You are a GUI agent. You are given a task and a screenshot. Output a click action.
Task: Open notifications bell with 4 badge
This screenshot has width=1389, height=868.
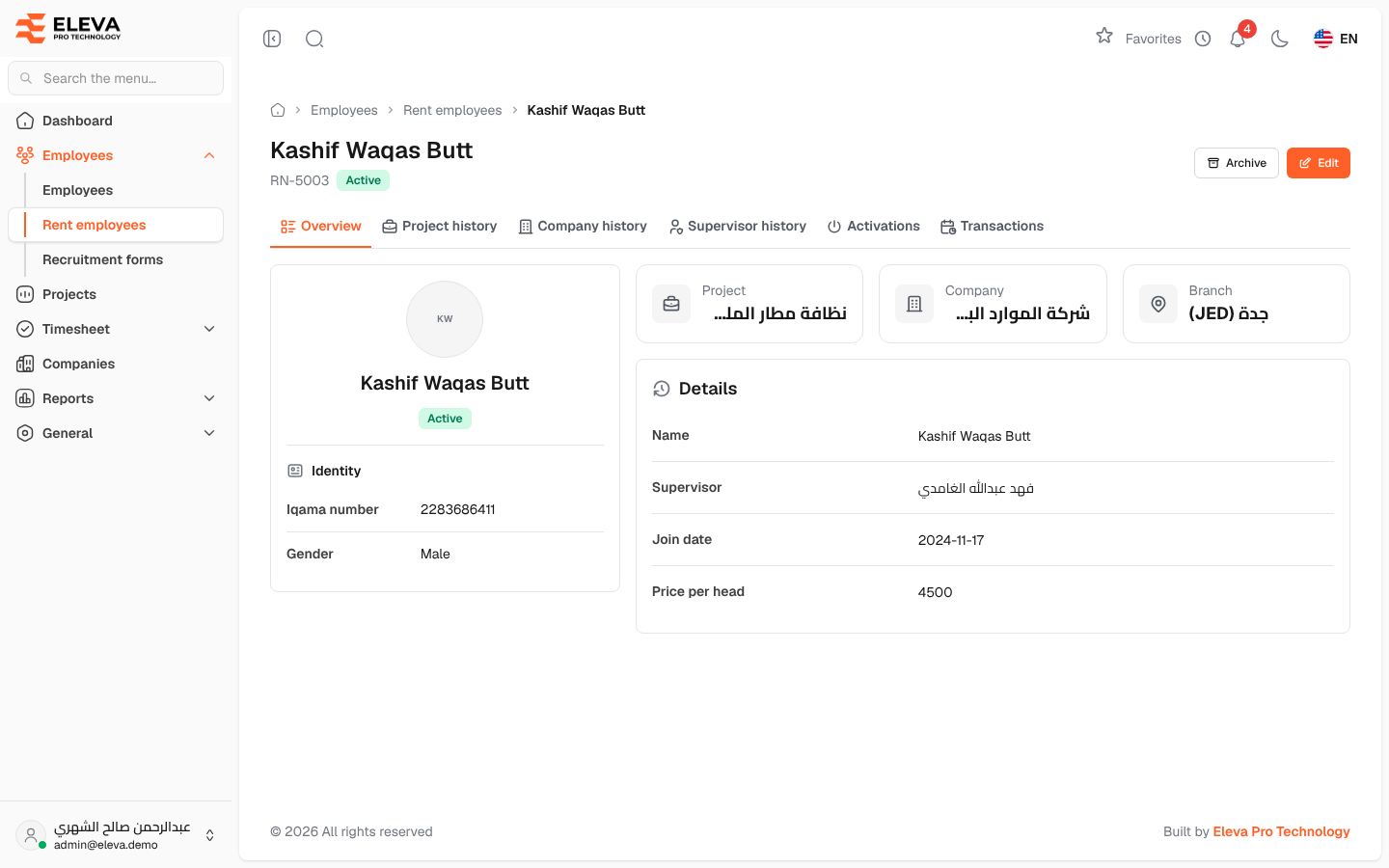tap(1239, 39)
